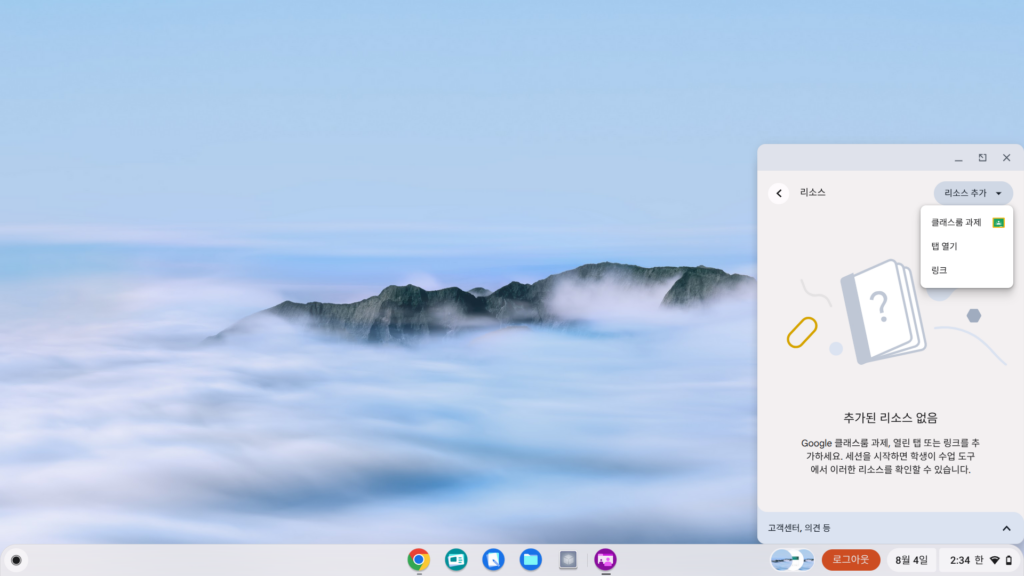Choose 탭 열기 menu option
Screen dimensions: 1024x576
click(x=967, y=246)
